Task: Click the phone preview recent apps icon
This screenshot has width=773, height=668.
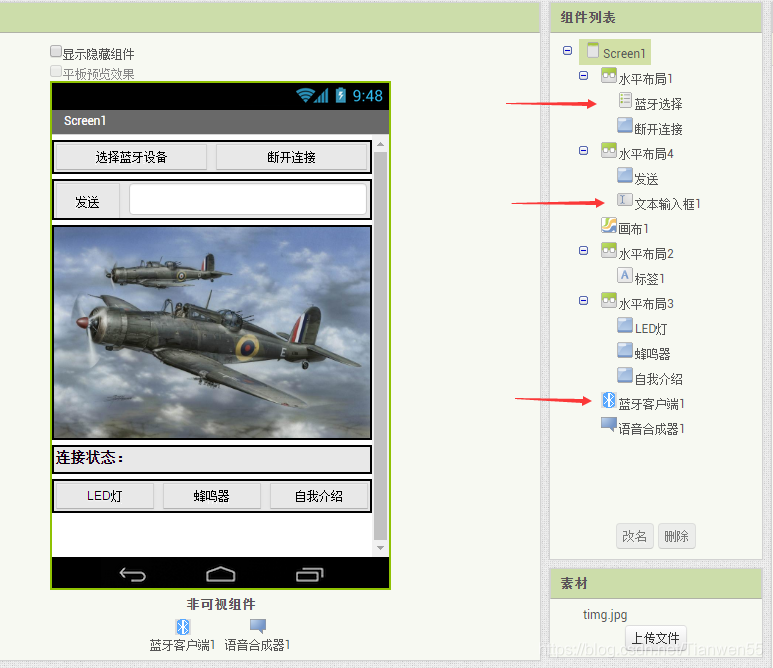Action: 310,574
